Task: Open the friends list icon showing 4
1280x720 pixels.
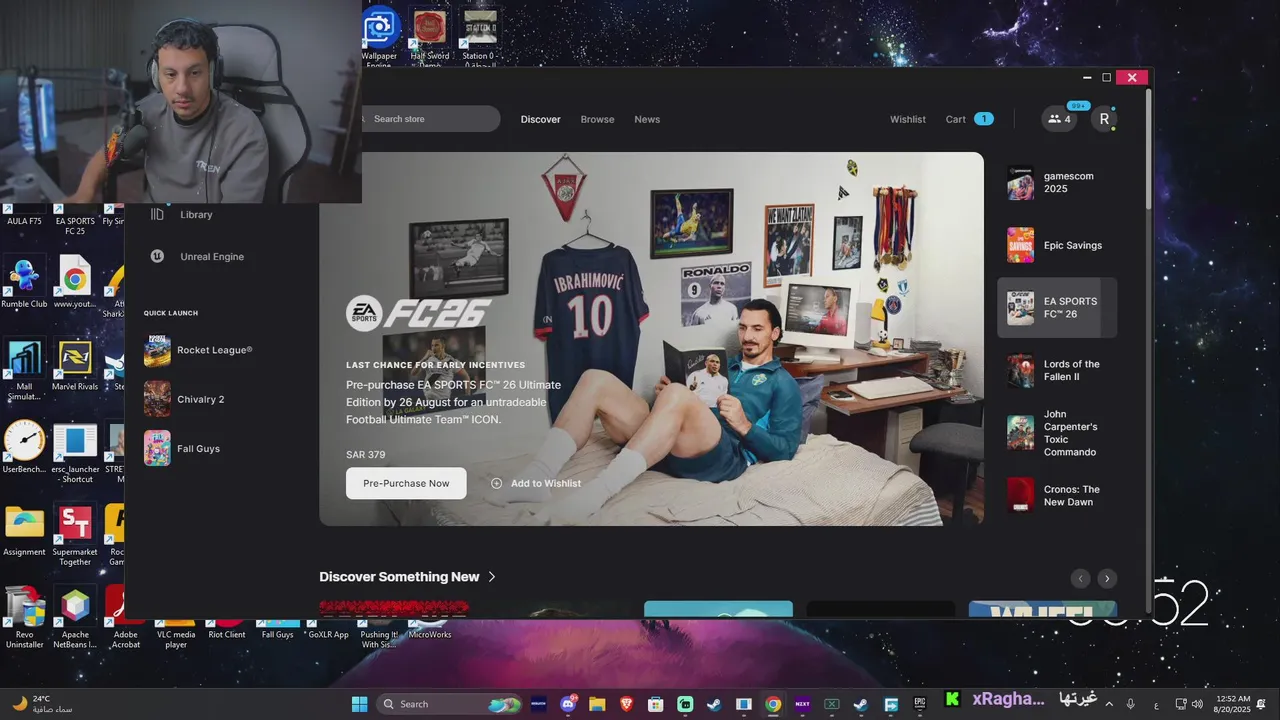Action: click(1059, 119)
